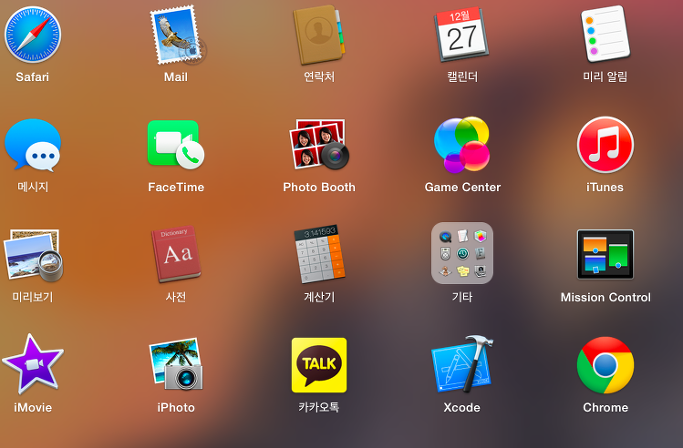Open the iTunes music note icon
This screenshot has width=683, height=448.
click(x=605, y=144)
